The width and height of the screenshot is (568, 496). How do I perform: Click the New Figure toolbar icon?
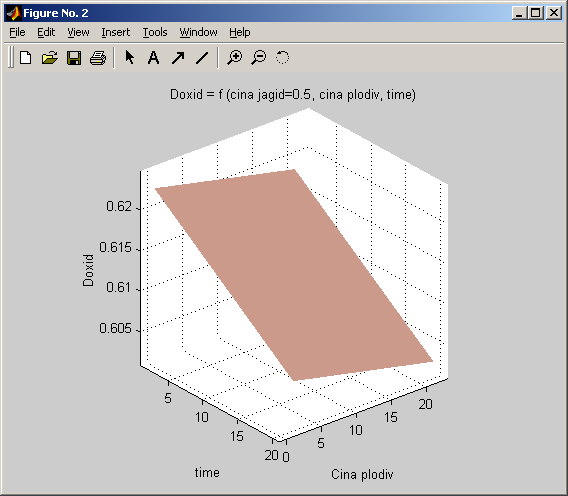26,58
